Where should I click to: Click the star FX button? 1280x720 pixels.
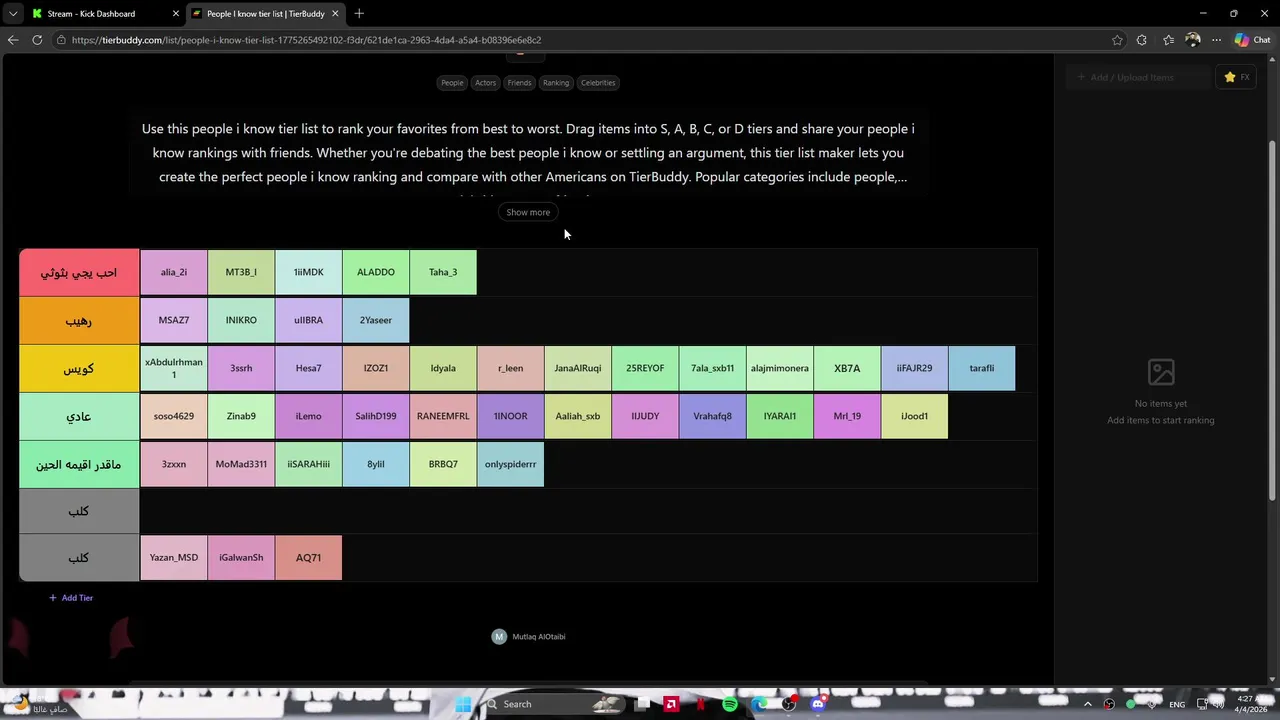[x=1237, y=77]
